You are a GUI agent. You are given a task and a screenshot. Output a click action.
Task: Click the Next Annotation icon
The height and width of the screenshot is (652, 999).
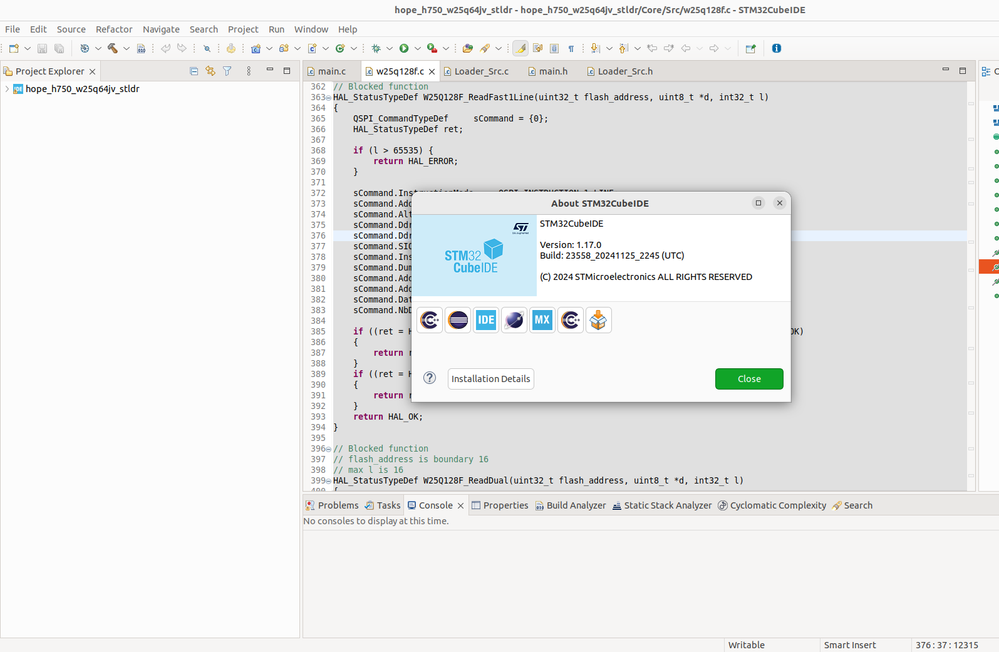point(595,48)
